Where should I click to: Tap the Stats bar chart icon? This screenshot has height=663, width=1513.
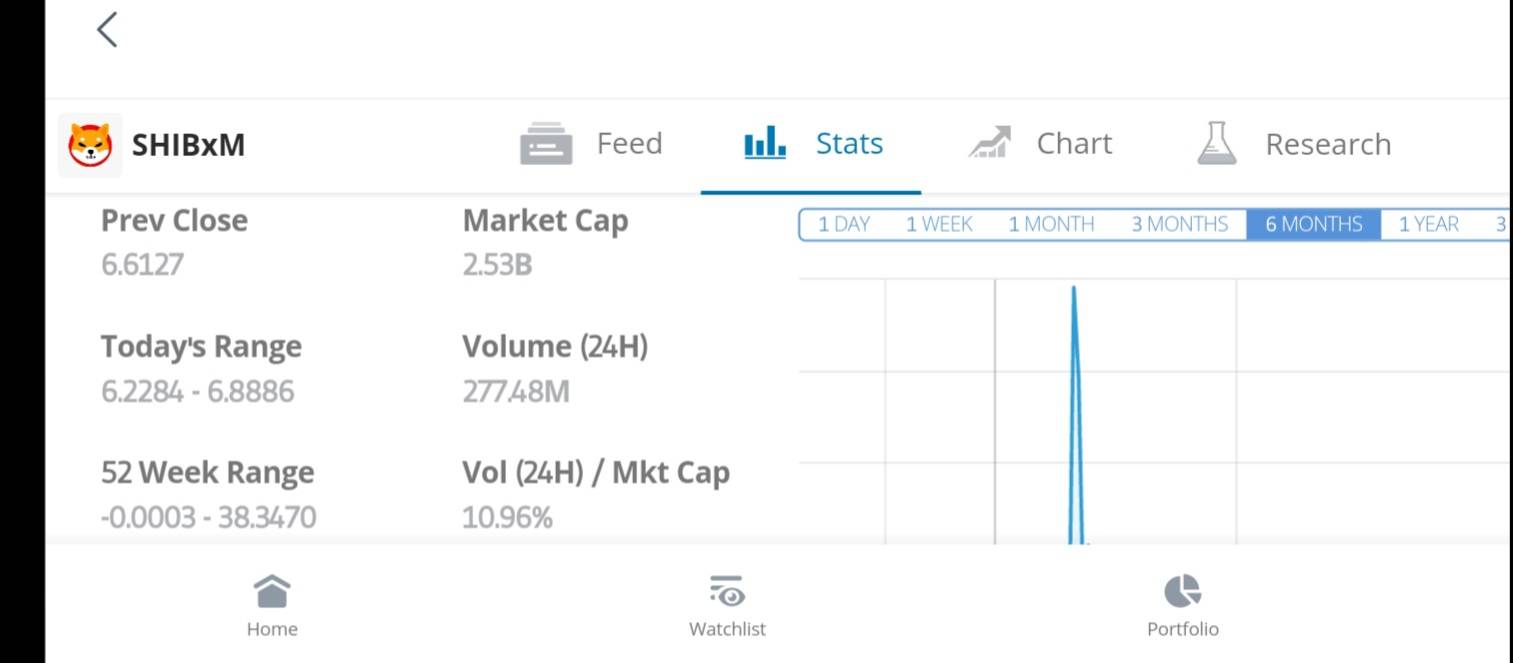coord(765,144)
